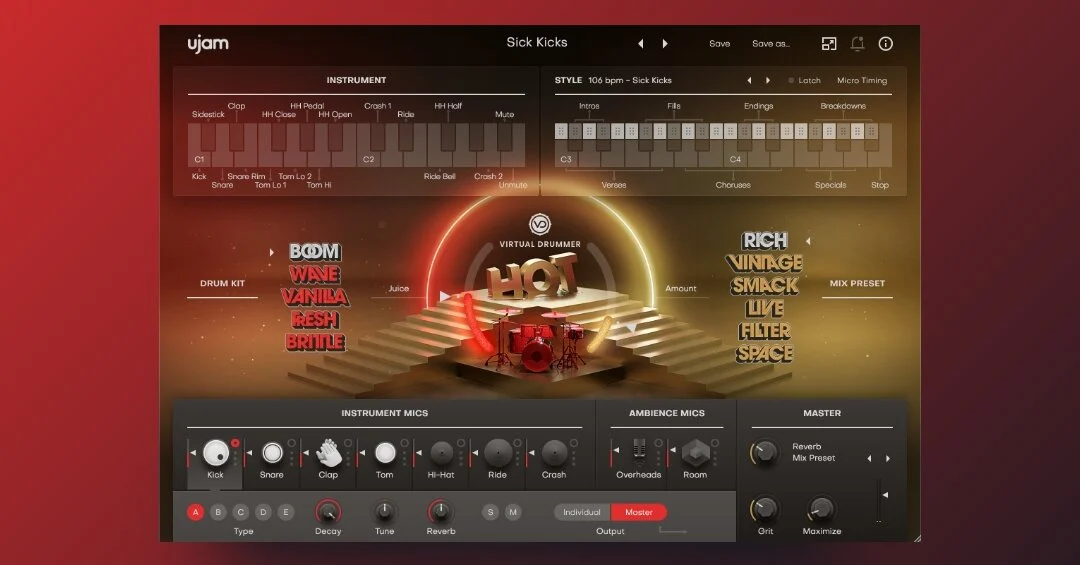Select the Kick drum mic channel
The width and height of the screenshot is (1080, 565).
(216, 453)
